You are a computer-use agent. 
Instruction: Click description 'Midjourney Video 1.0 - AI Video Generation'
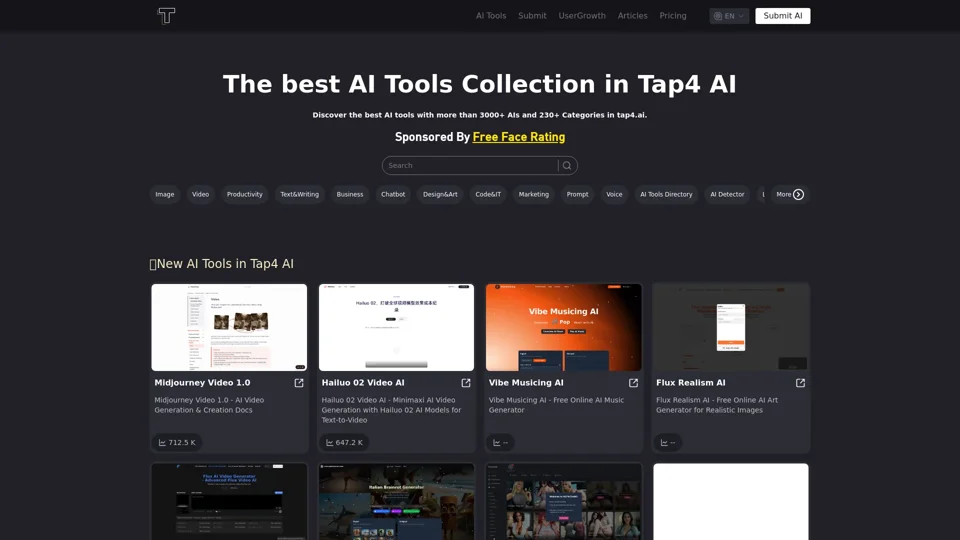pos(209,405)
